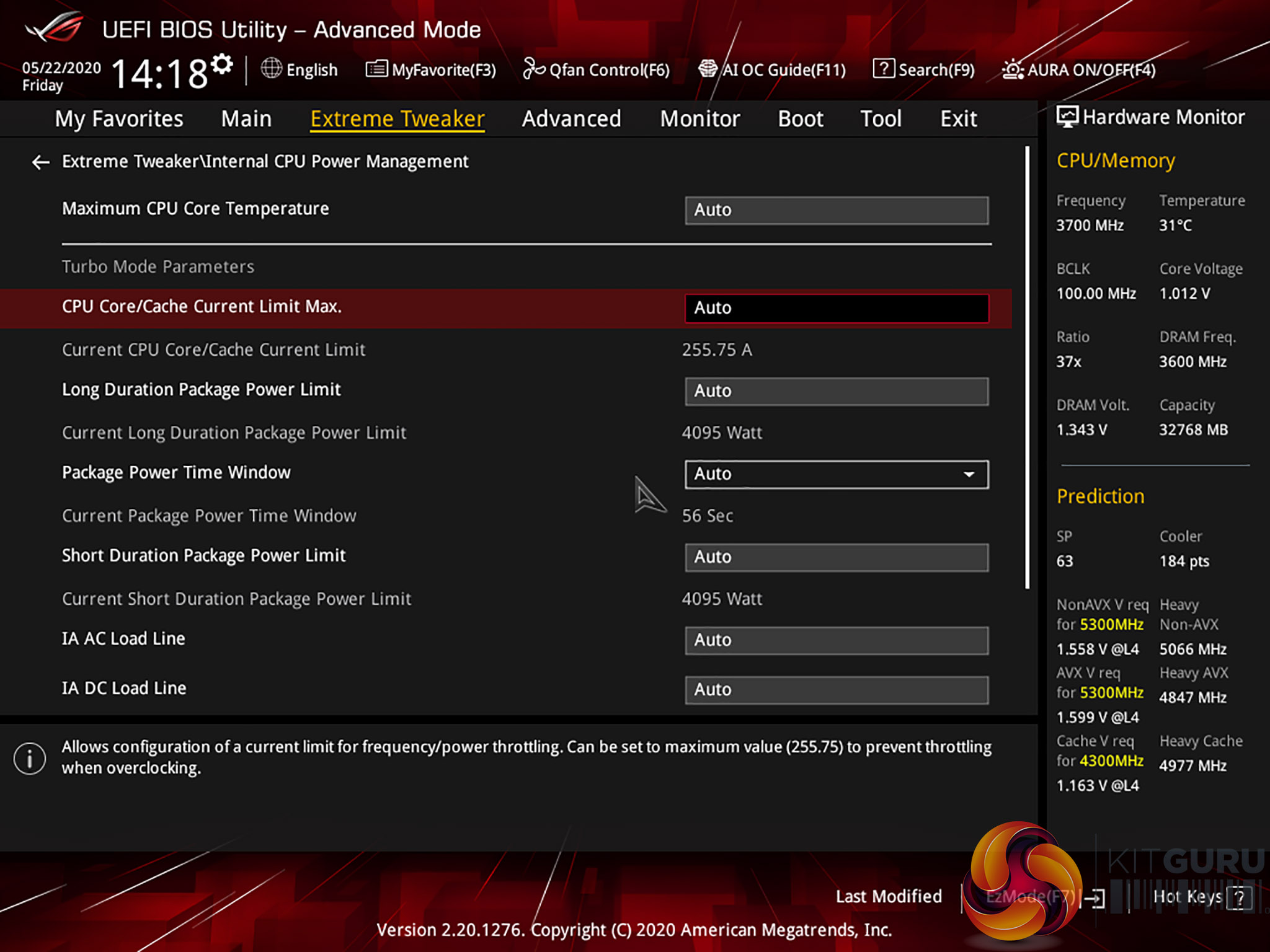Click the settings gear next to the clock
The height and width of the screenshot is (952, 1270).
click(x=221, y=64)
